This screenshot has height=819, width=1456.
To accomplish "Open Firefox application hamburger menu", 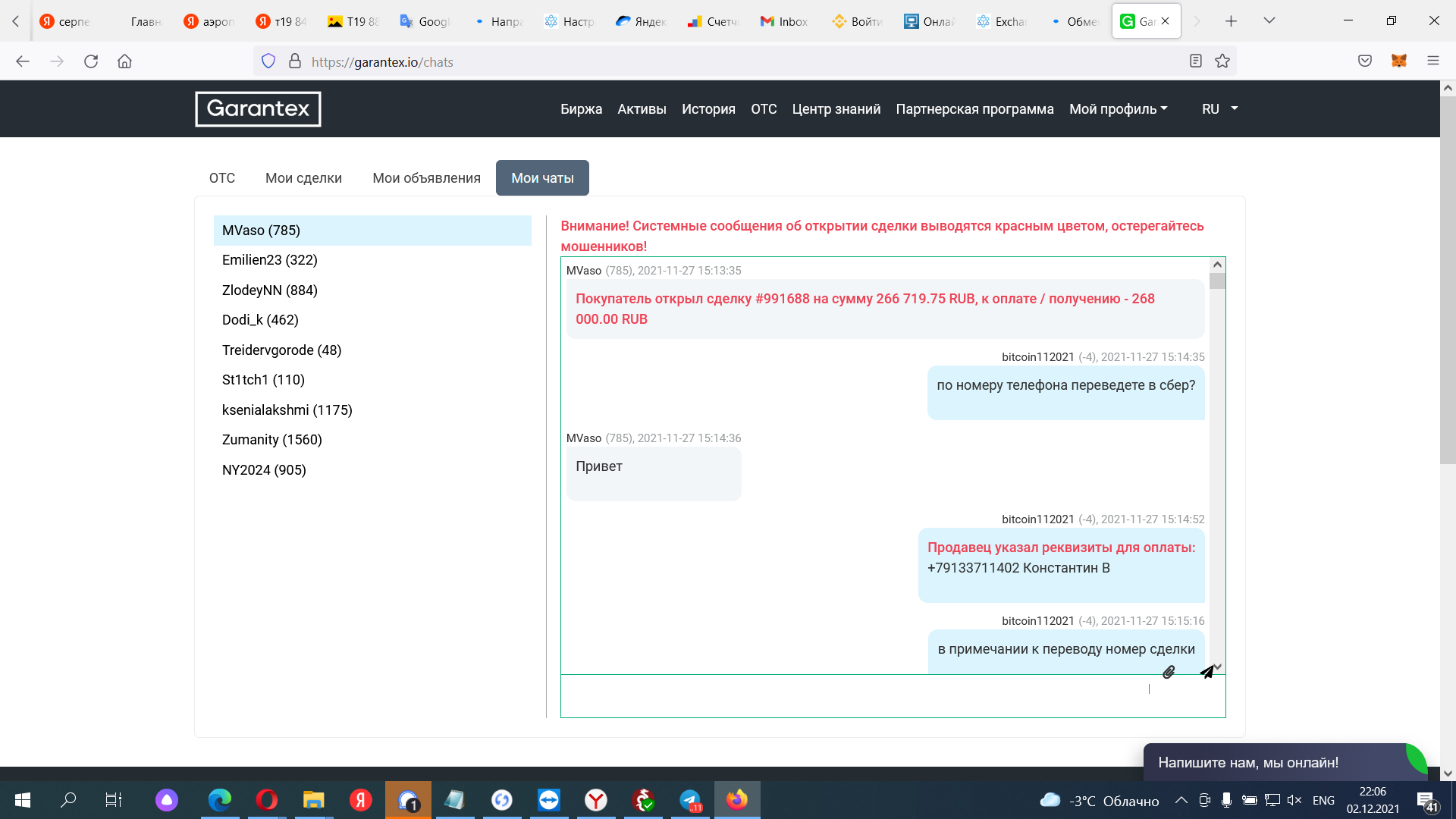I will (1433, 61).
